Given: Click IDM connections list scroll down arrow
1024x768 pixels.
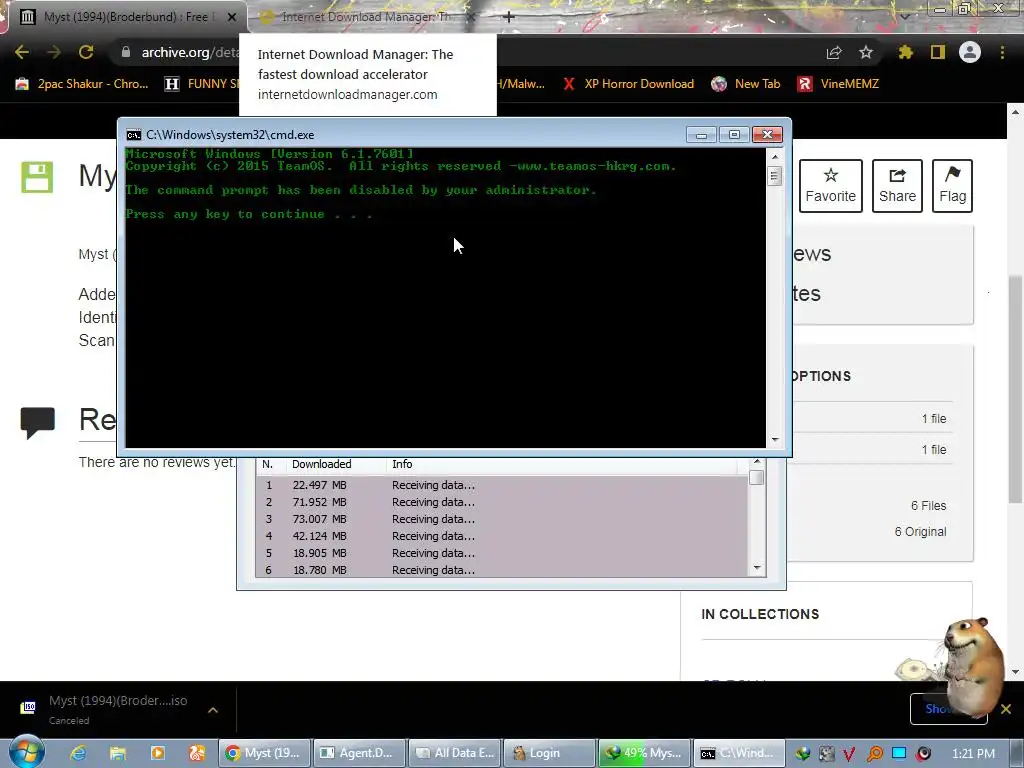Looking at the screenshot, I should [x=757, y=568].
